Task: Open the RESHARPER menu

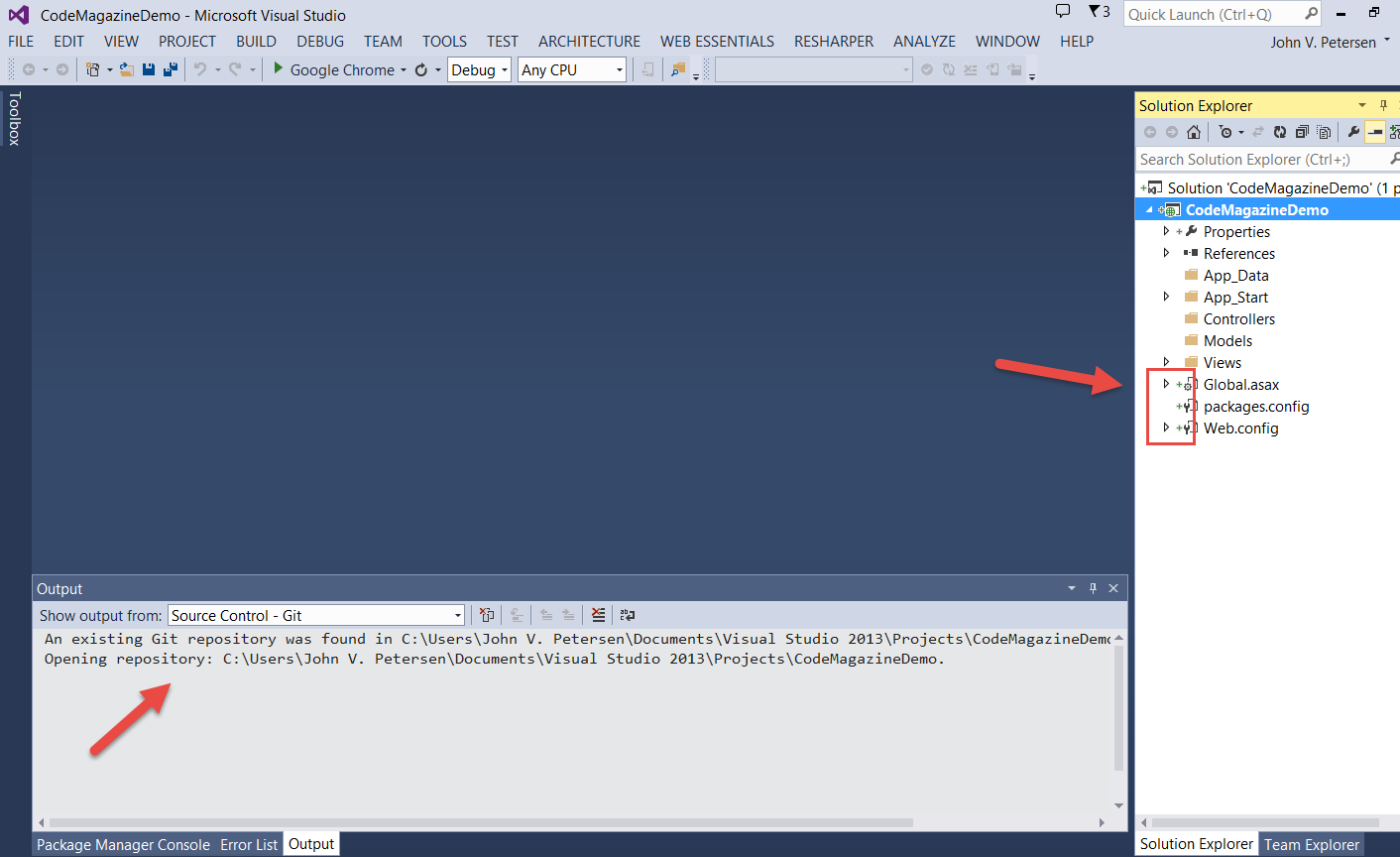Action: tap(834, 41)
